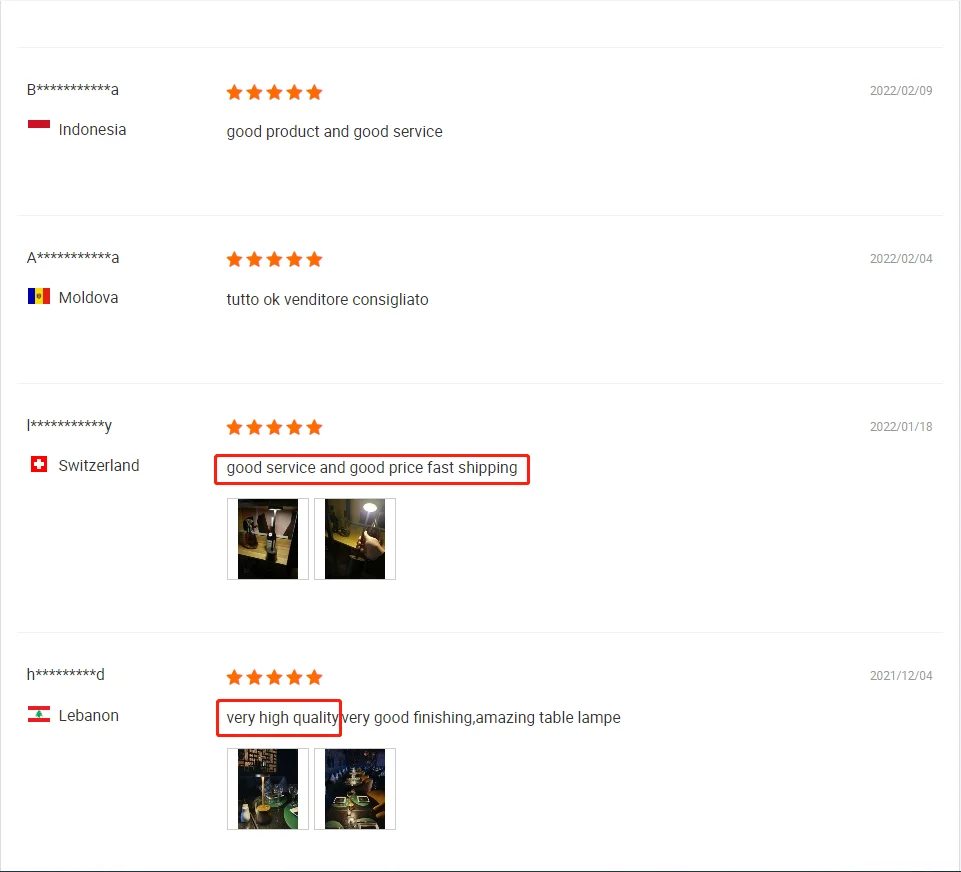Click the star rating of Indonesia review

click(274, 92)
